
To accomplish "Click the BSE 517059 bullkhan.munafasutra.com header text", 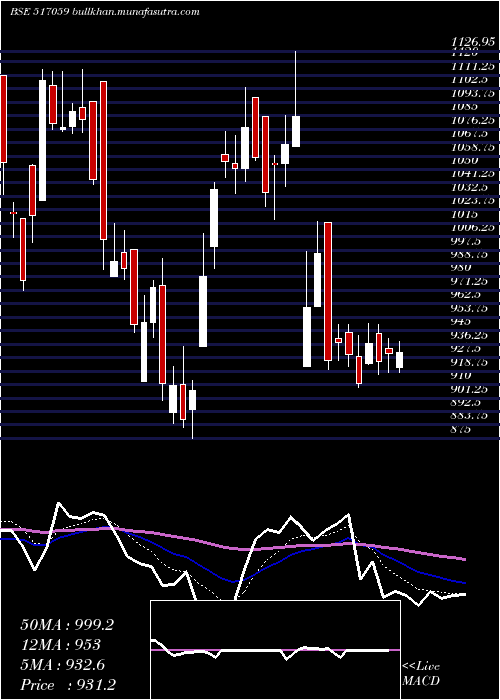I will pyautogui.click(x=104, y=12).
